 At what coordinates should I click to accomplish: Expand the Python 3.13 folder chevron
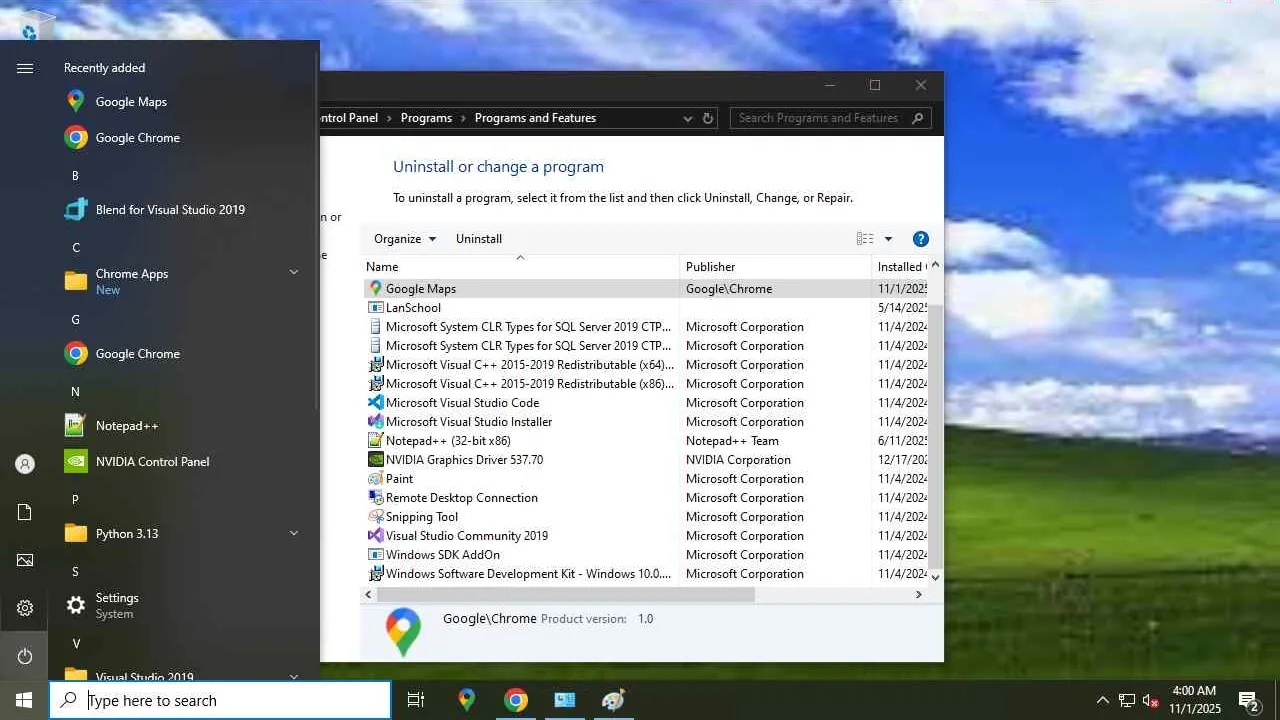[294, 533]
